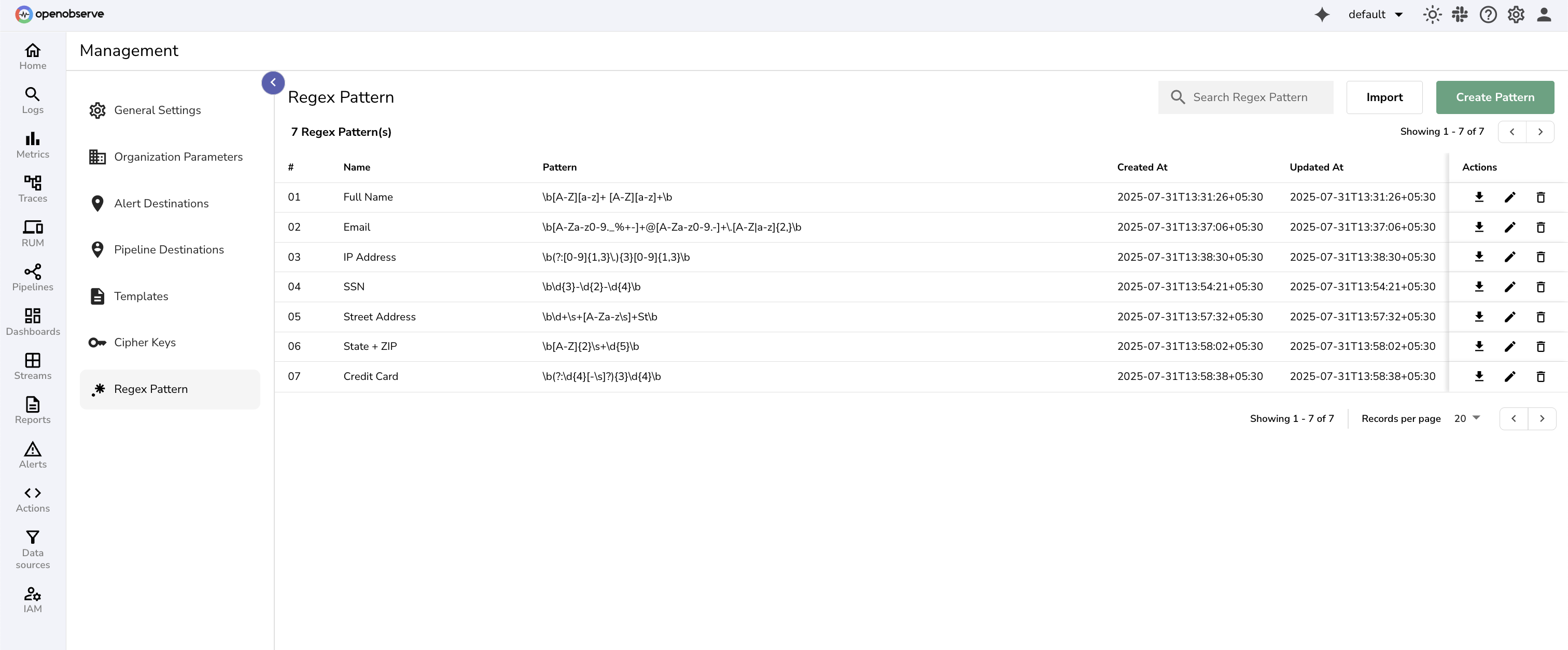Select Templates menu item

(x=170, y=296)
